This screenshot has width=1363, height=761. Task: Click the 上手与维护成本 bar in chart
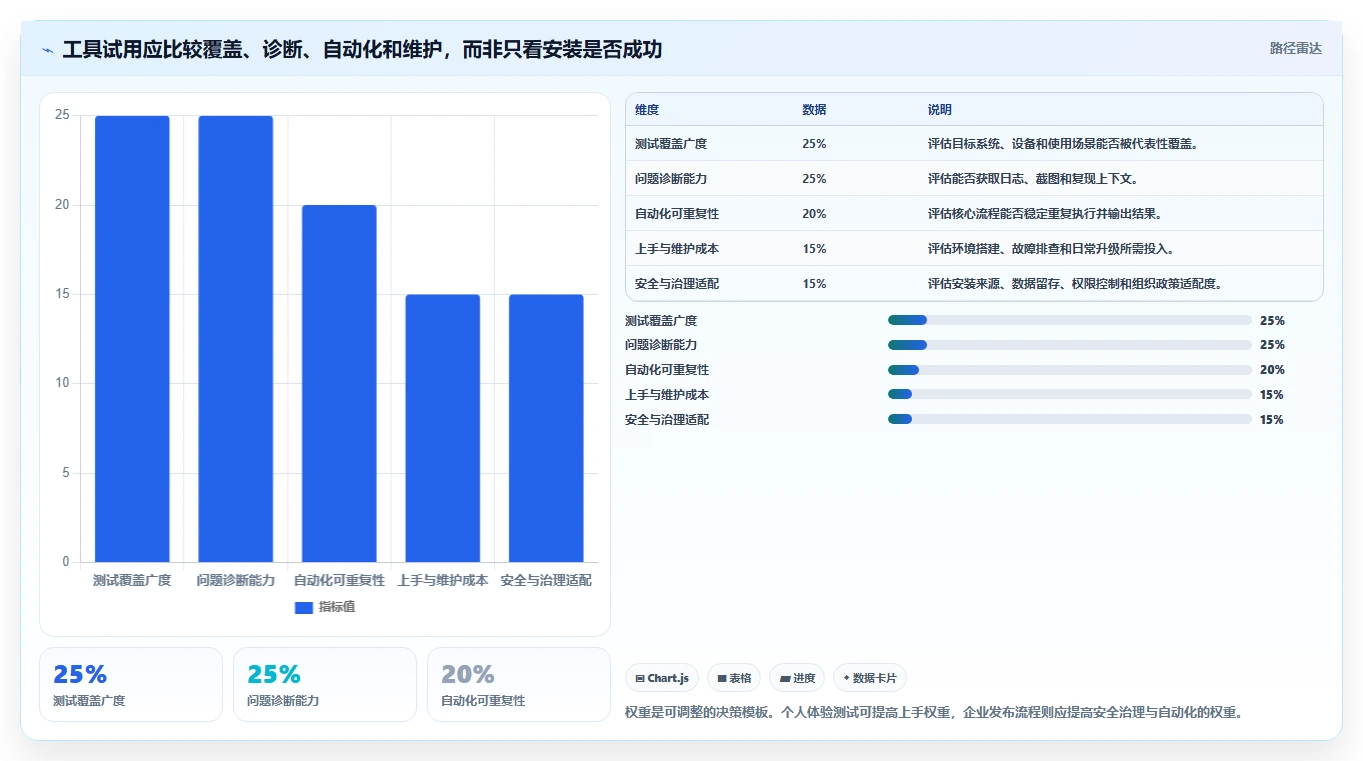tap(442, 428)
